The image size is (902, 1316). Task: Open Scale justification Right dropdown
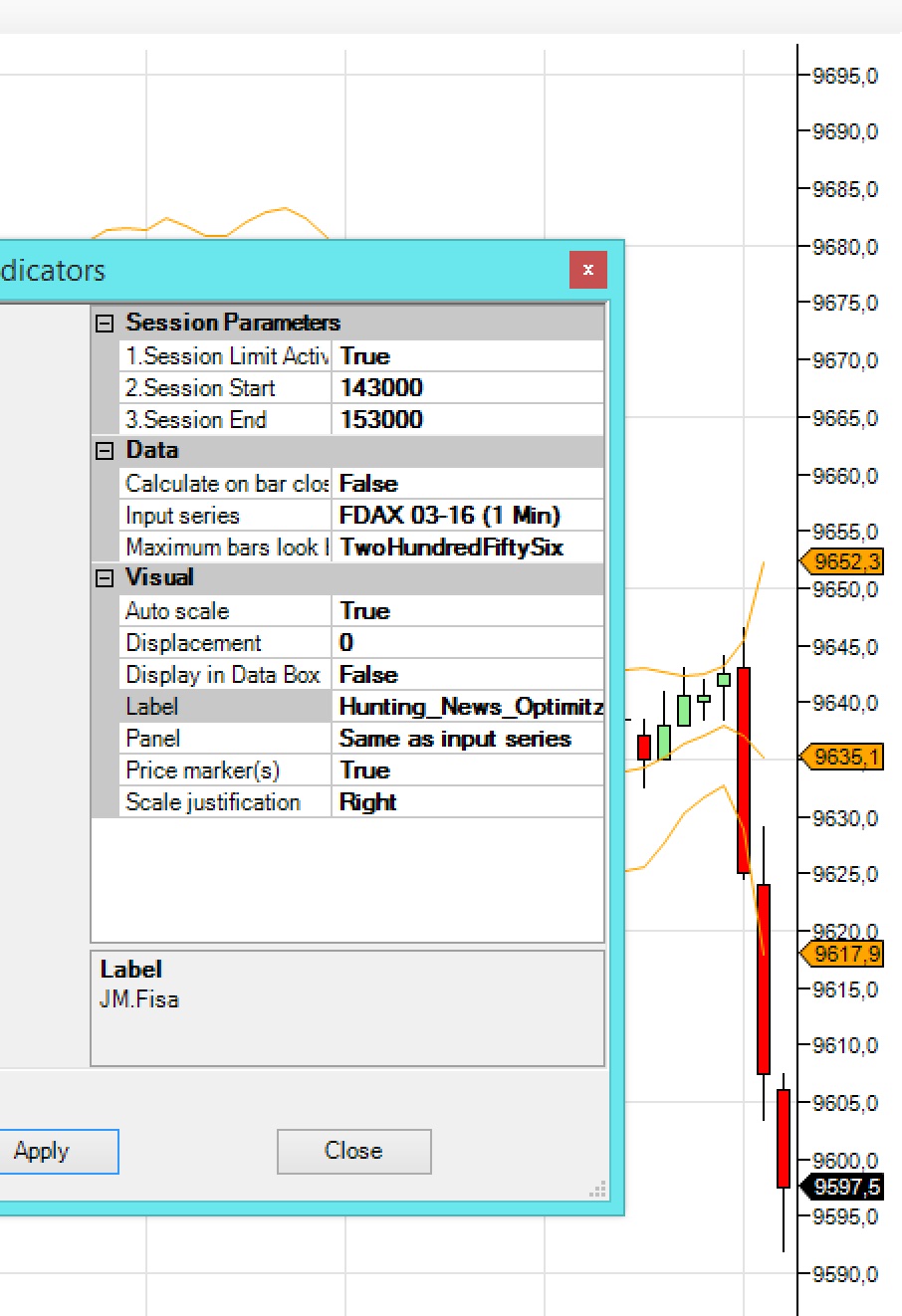click(467, 802)
